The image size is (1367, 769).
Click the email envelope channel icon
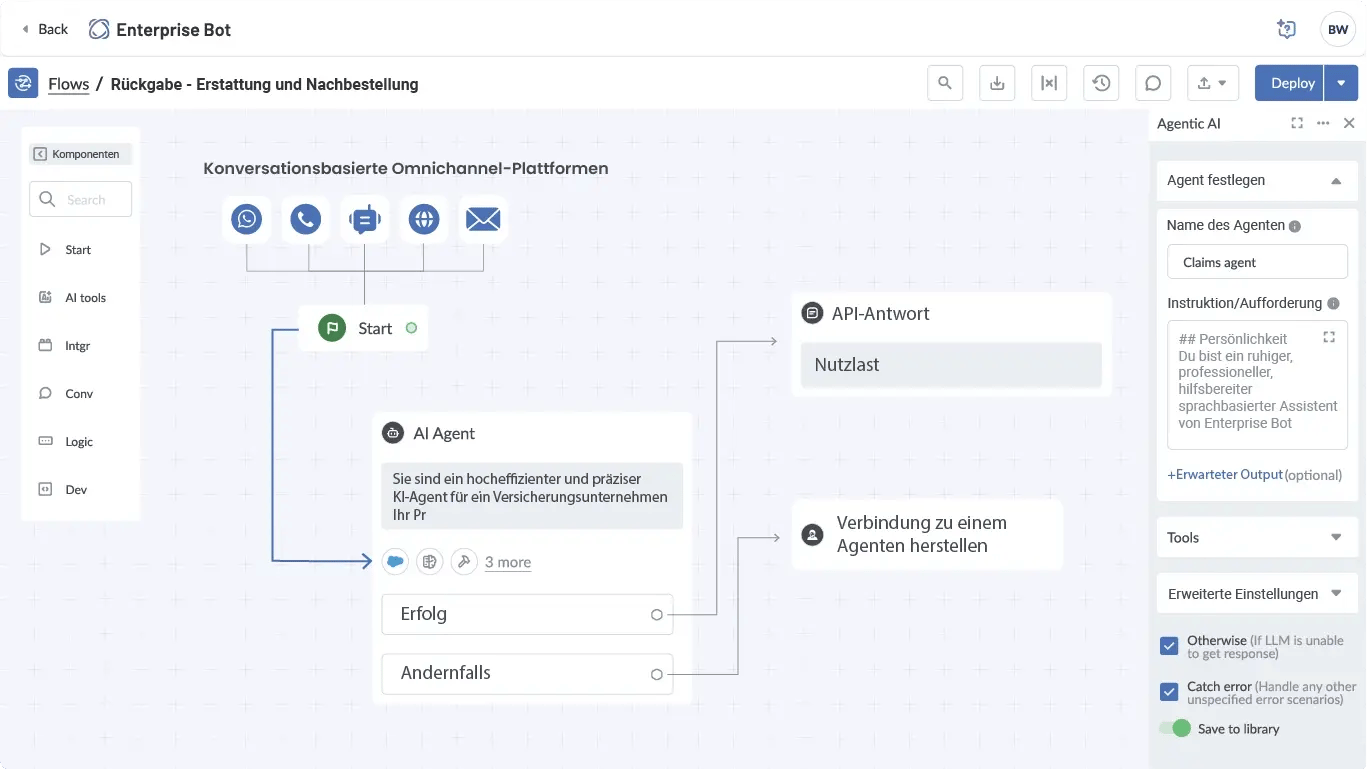pyautogui.click(x=483, y=219)
